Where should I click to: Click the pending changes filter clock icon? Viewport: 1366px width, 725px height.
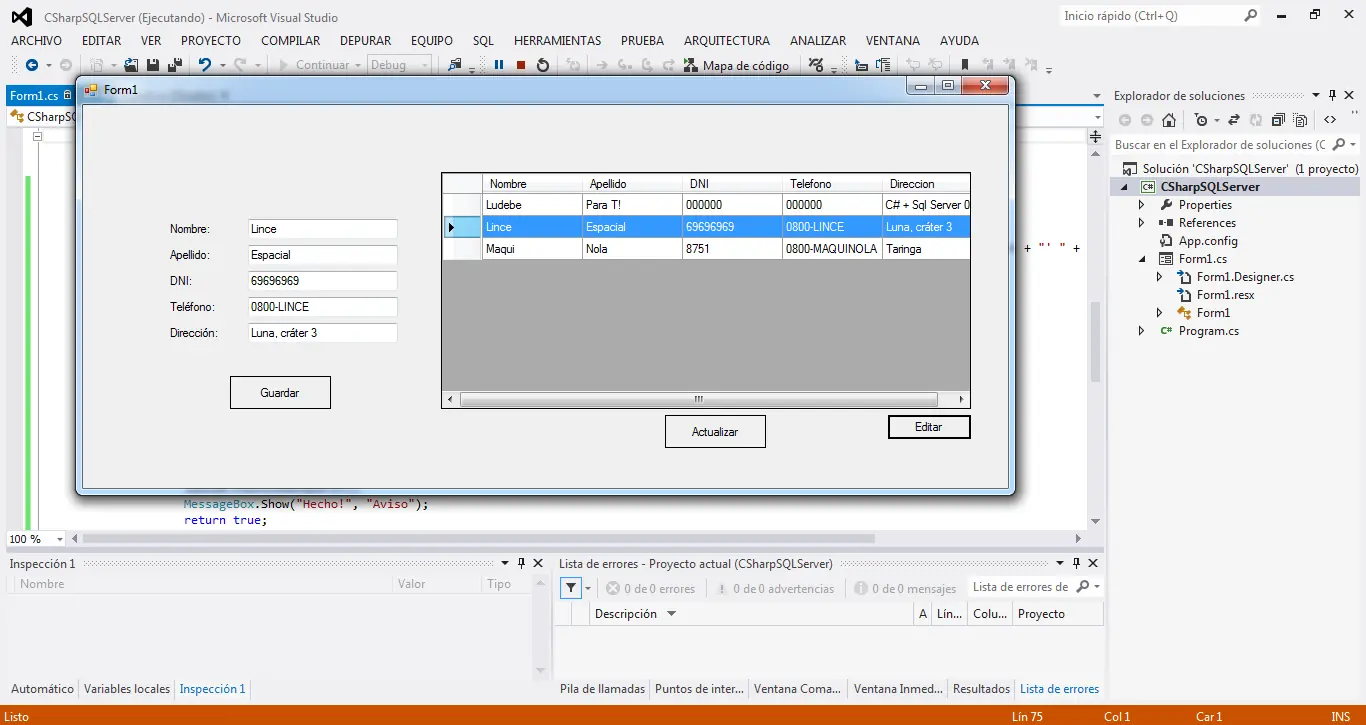click(x=1201, y=120)
